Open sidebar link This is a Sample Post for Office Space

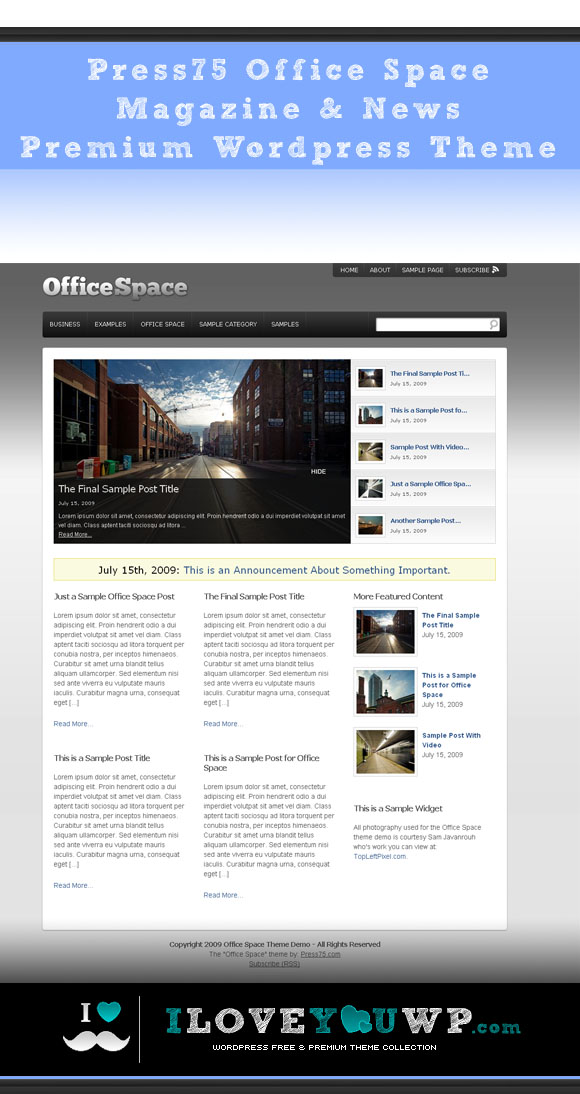click(449, 685)
